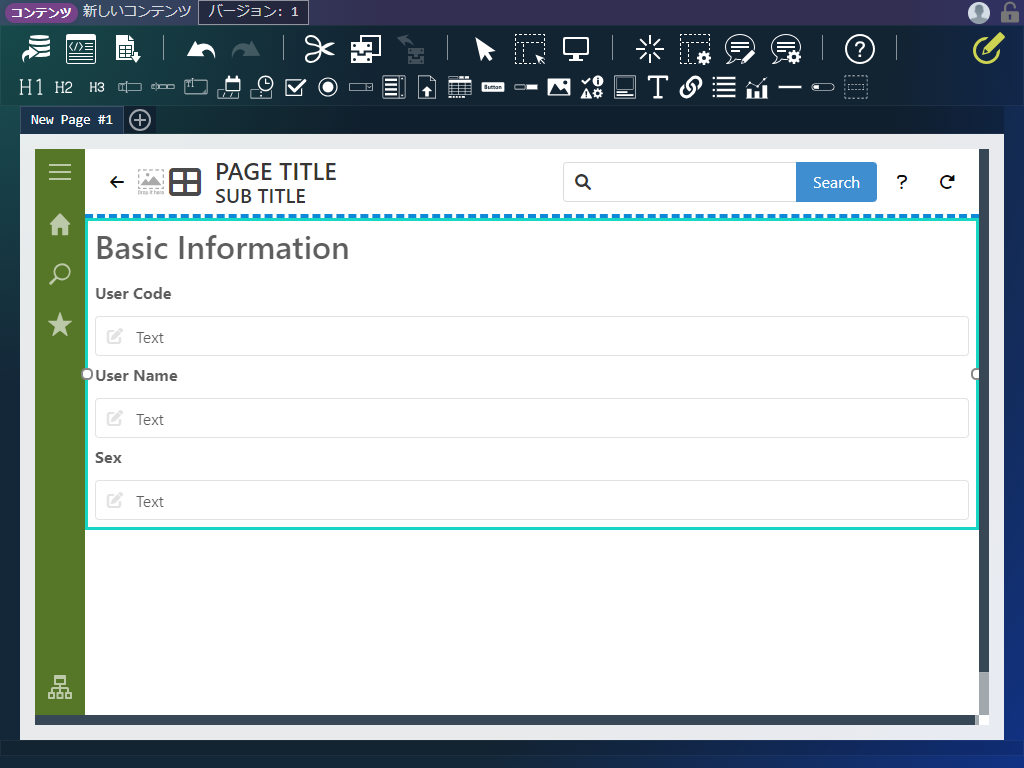Click the refresh icon in page header
The height and width of the screenshot is (768, 1024).
tap(947, 182)
